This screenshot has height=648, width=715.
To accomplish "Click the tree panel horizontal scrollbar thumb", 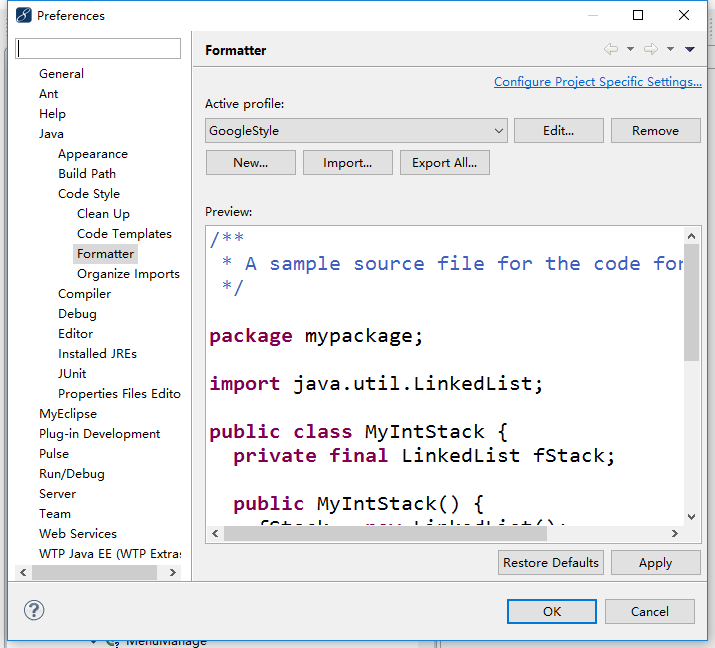I will tap(94, 572).
